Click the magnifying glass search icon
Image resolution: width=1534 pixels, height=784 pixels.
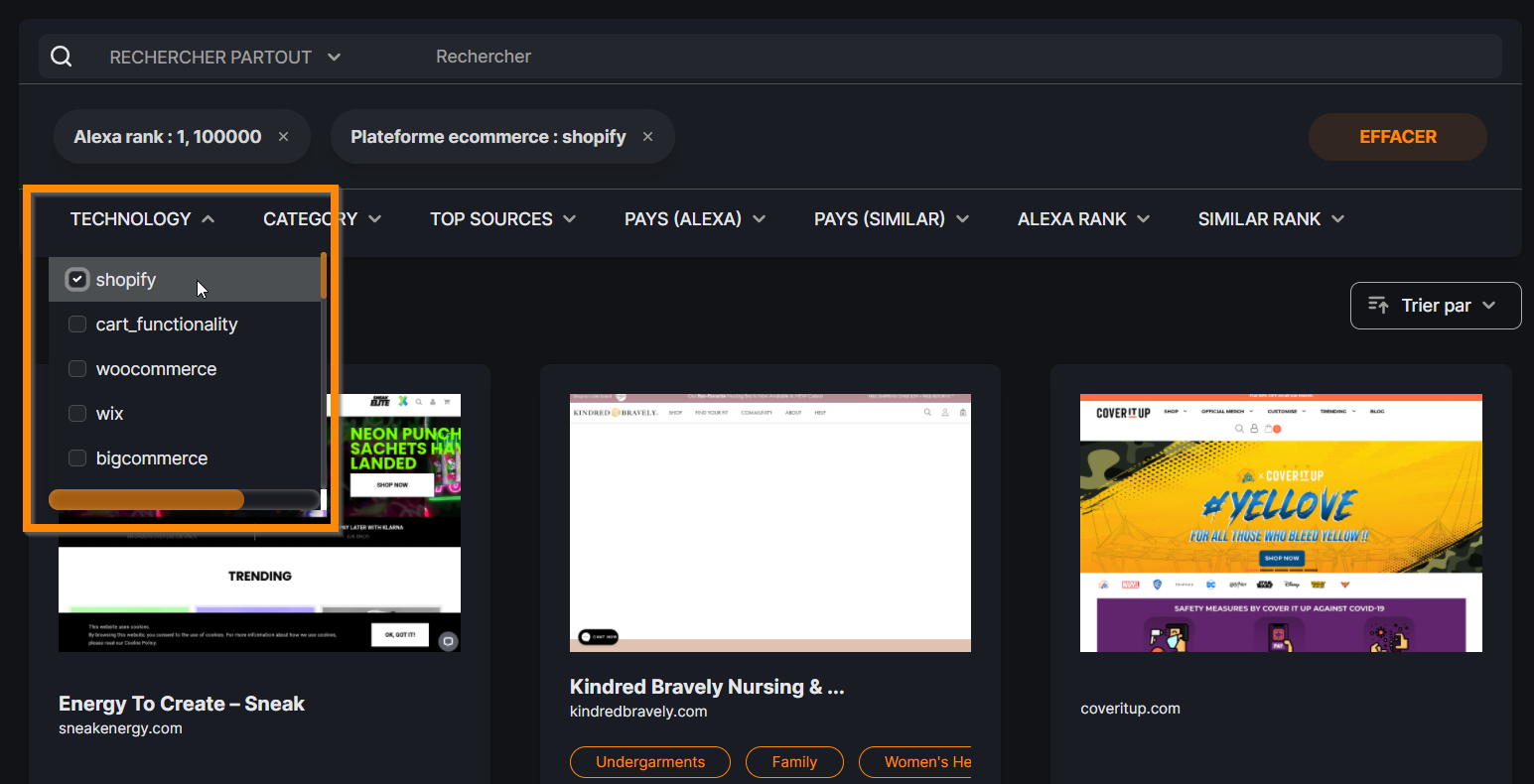[x=62, y=57]
